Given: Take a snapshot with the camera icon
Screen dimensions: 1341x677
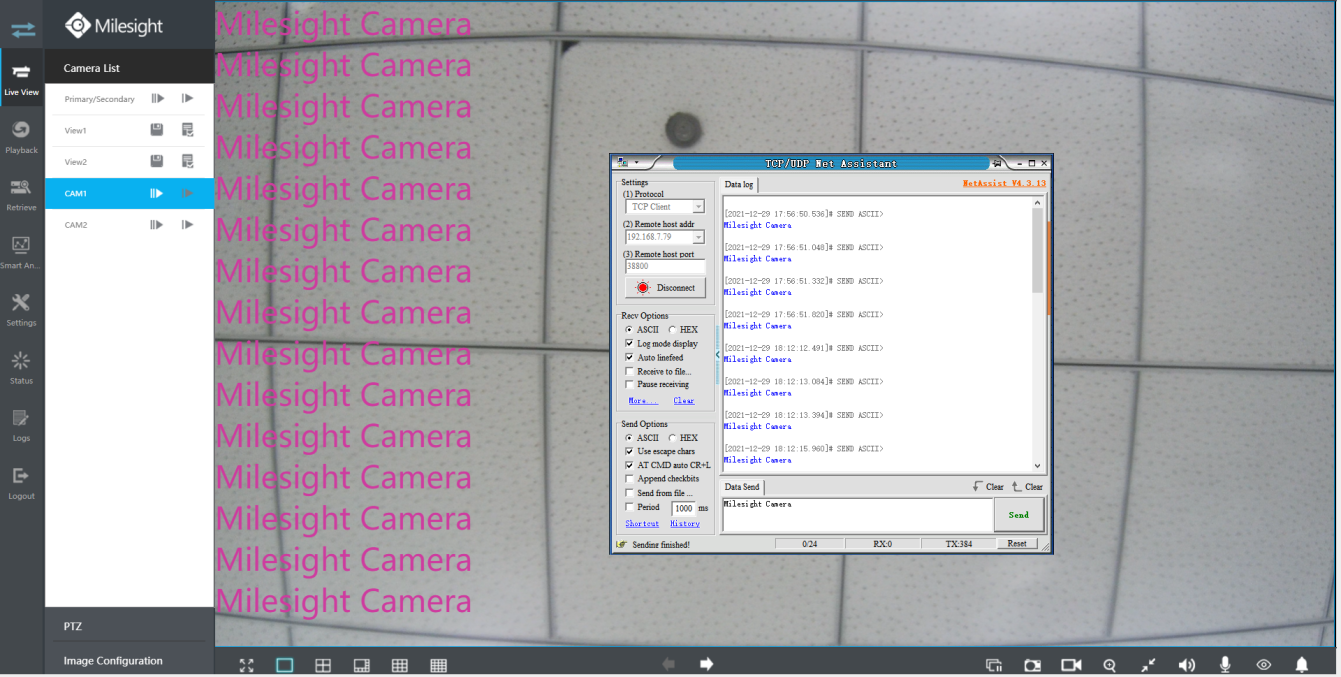Looking at the screenshot, I should 1033,665.
